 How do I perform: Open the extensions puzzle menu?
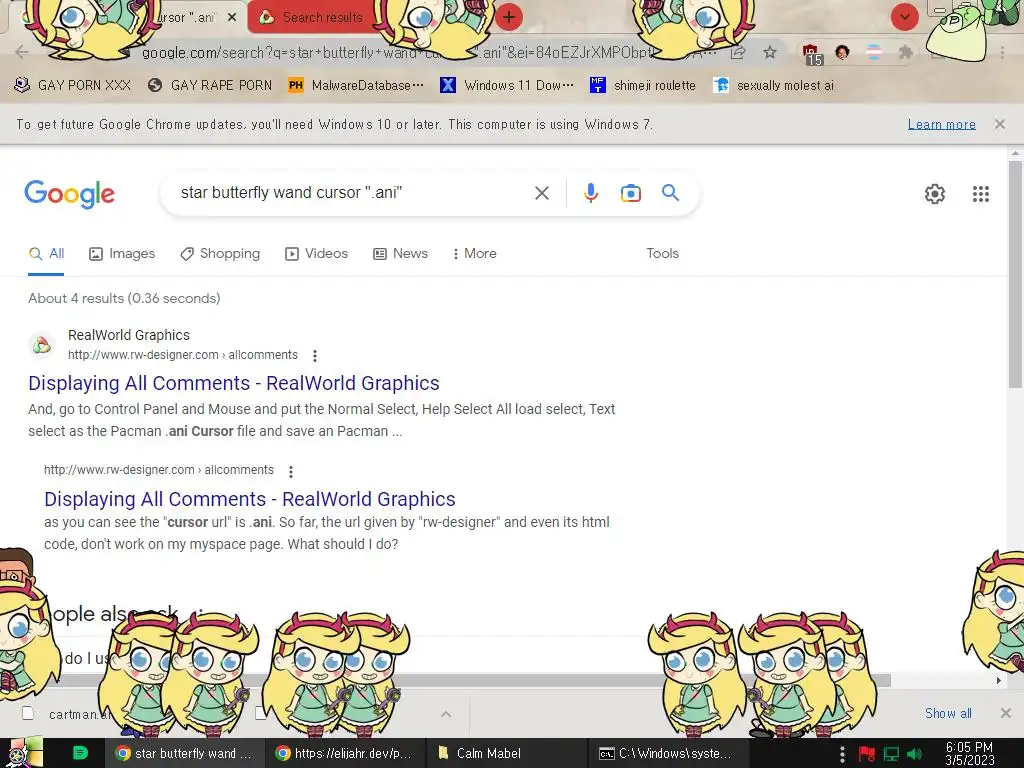(x=905, y=52)
